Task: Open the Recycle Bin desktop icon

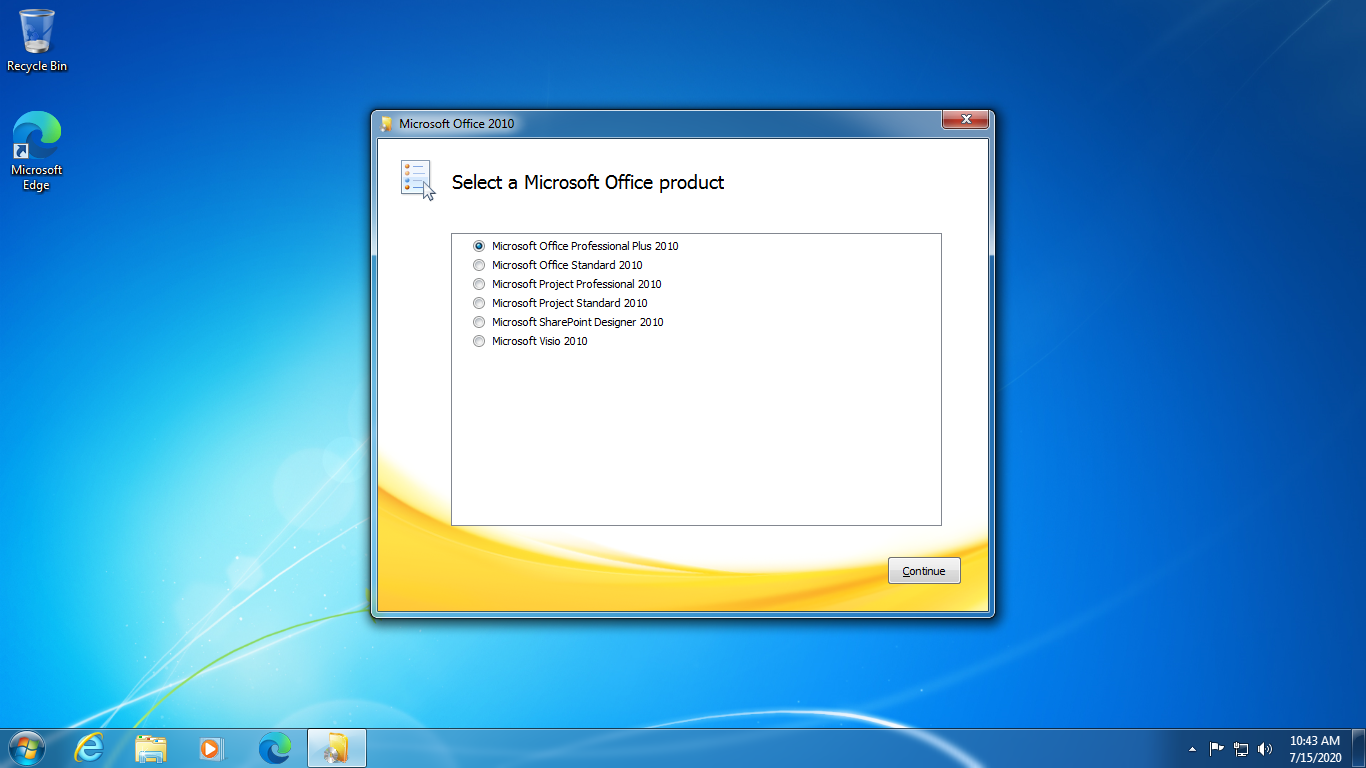Action: (37, 41)
